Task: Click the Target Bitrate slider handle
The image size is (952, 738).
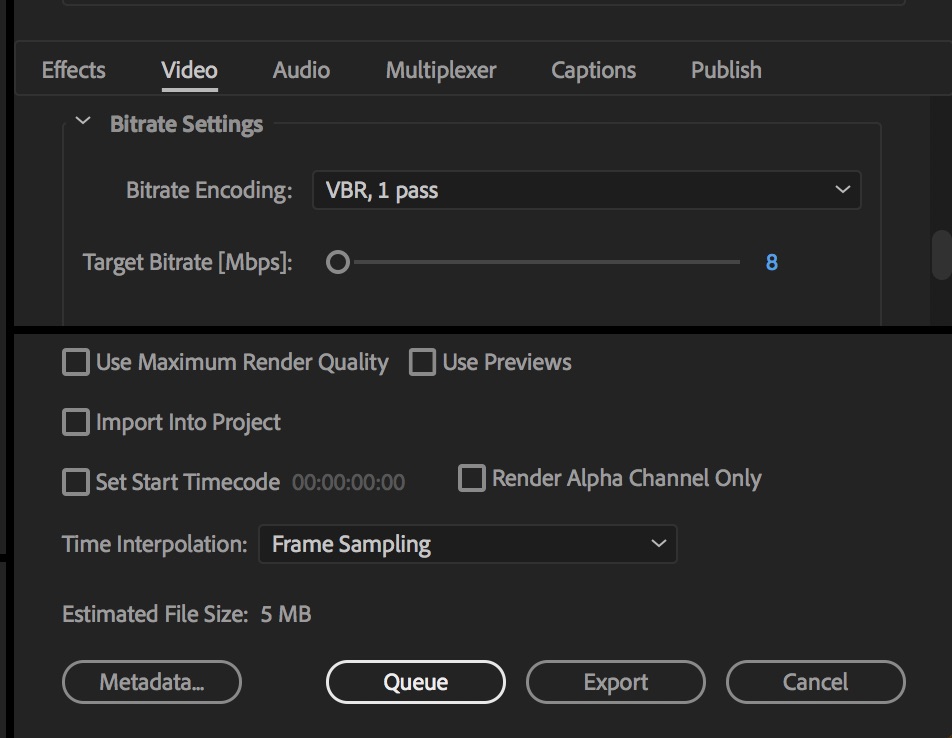Action: pyautogui.click(x=338, y=262)
